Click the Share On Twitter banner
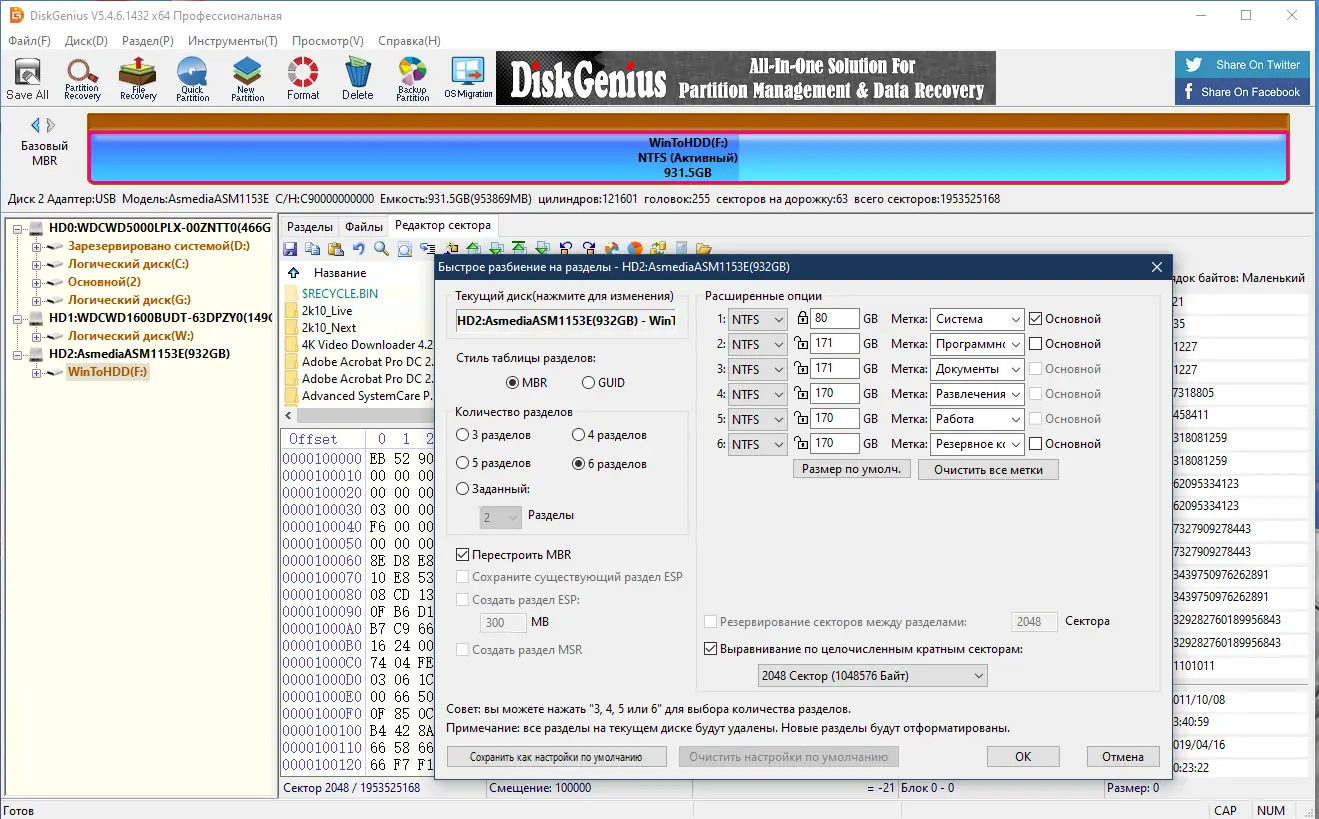Viewport: 1319px width, 819px height. point(1242,65)
